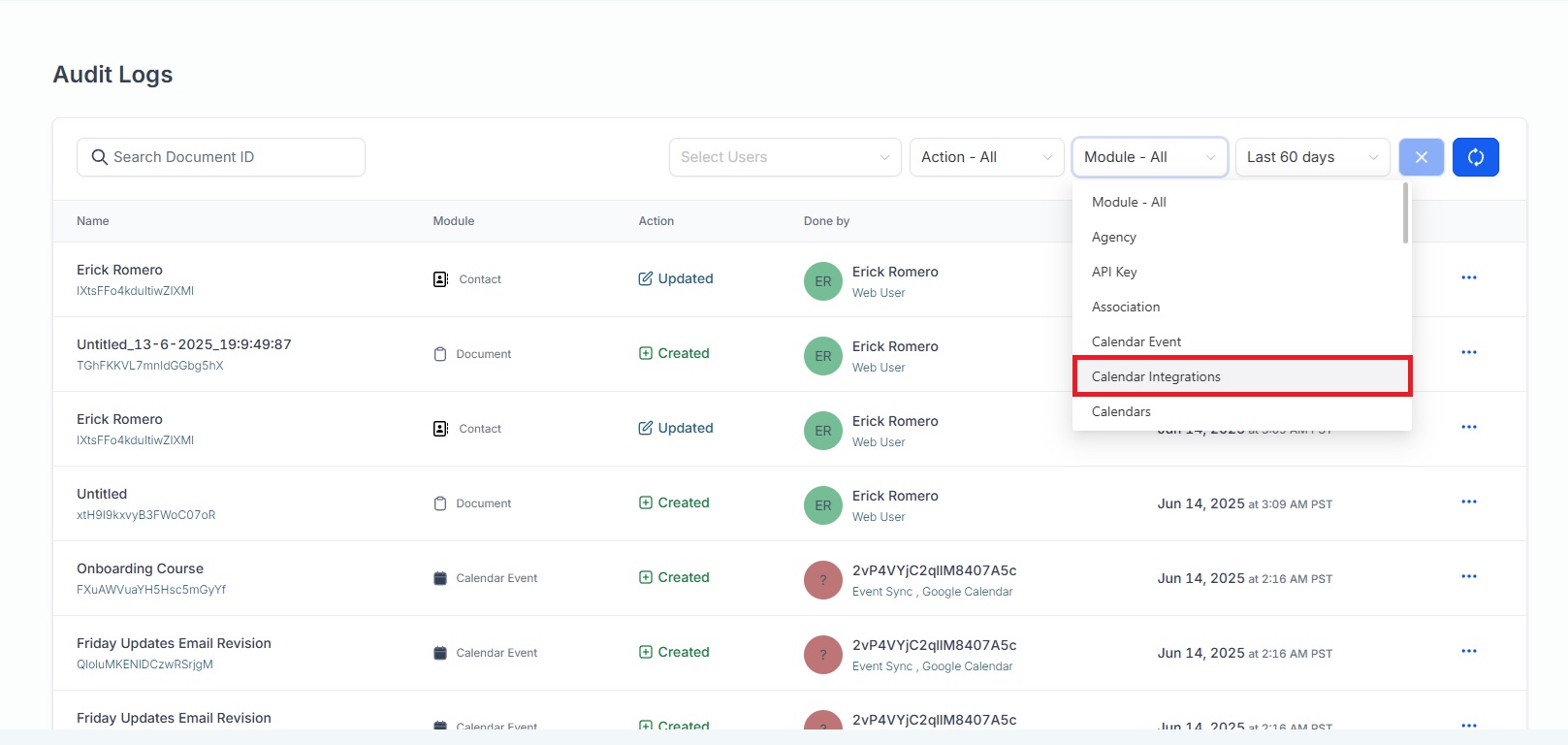Click the Updated edit icon in first row

(x=646, y=278)
